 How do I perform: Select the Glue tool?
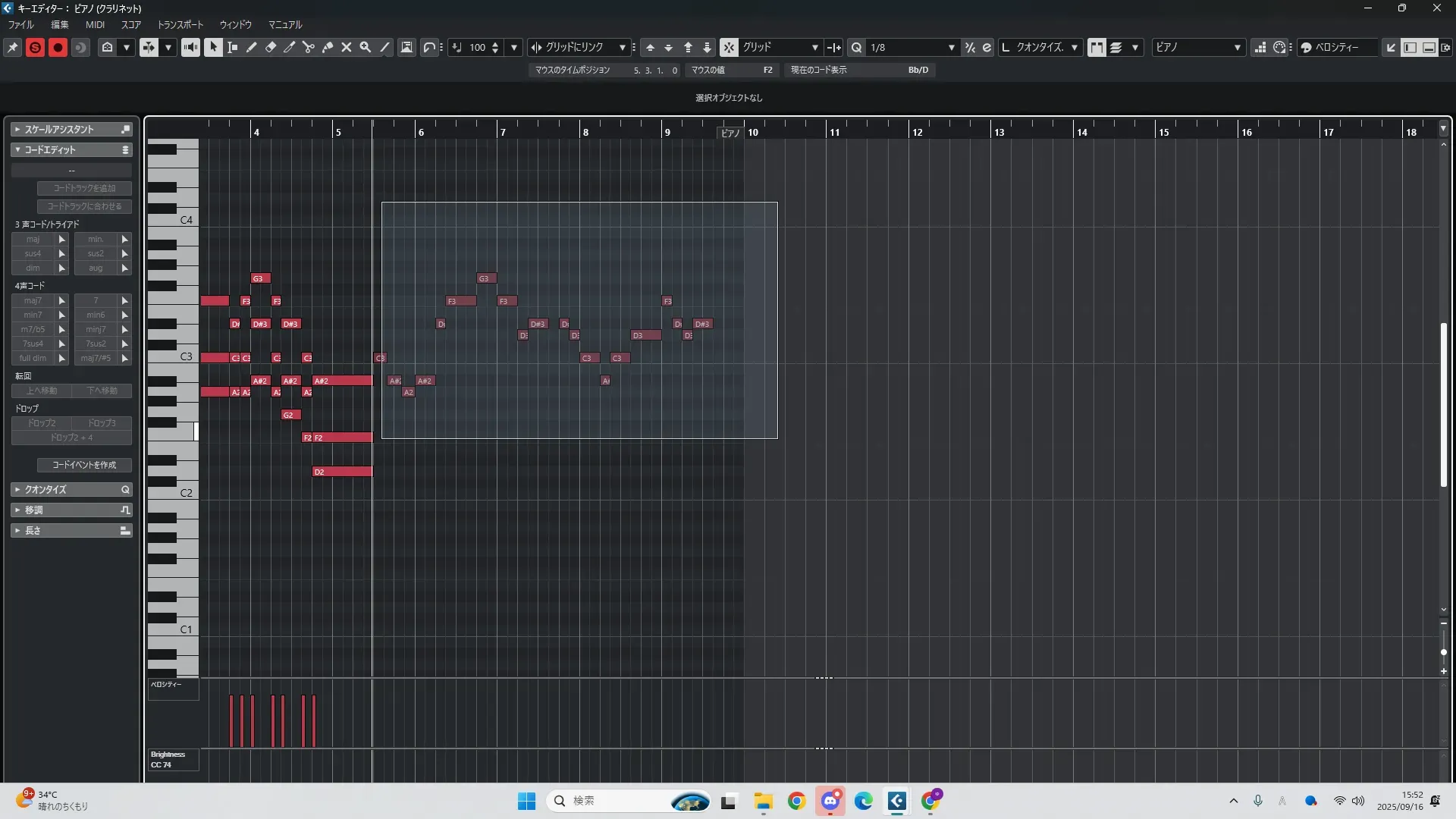328,47
